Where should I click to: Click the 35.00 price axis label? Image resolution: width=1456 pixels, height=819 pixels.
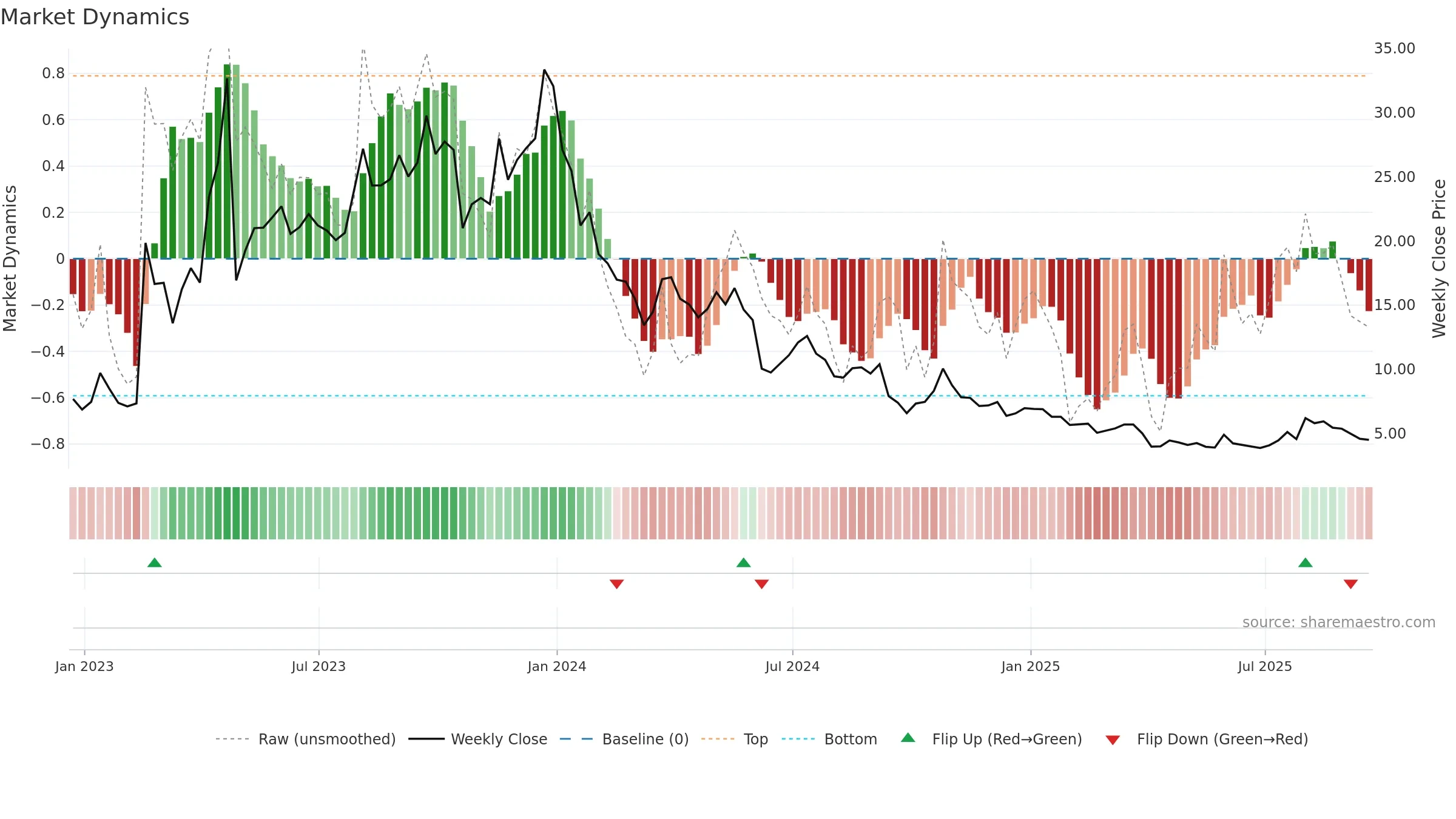point(1395,49)
